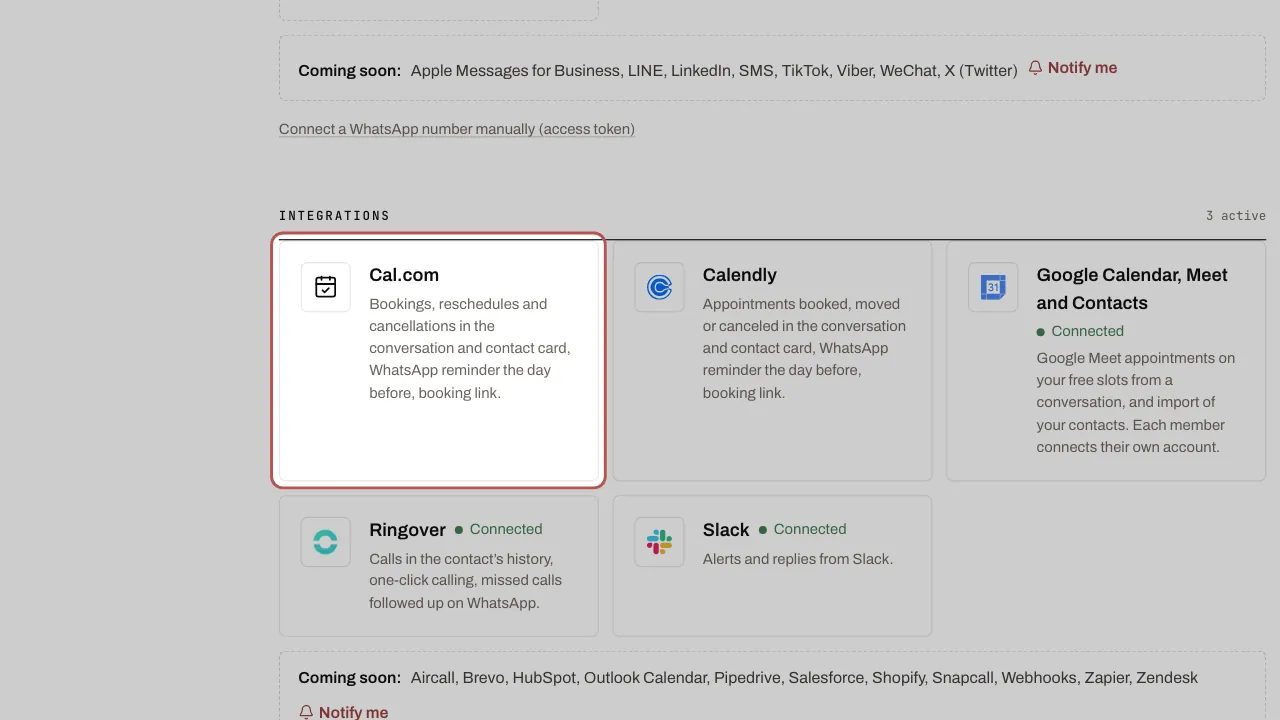The height and width of the screenshot is (720, 1280).
Task: Open Google Calendar, Meet and Contacts title
Action: pos(1132,289)
